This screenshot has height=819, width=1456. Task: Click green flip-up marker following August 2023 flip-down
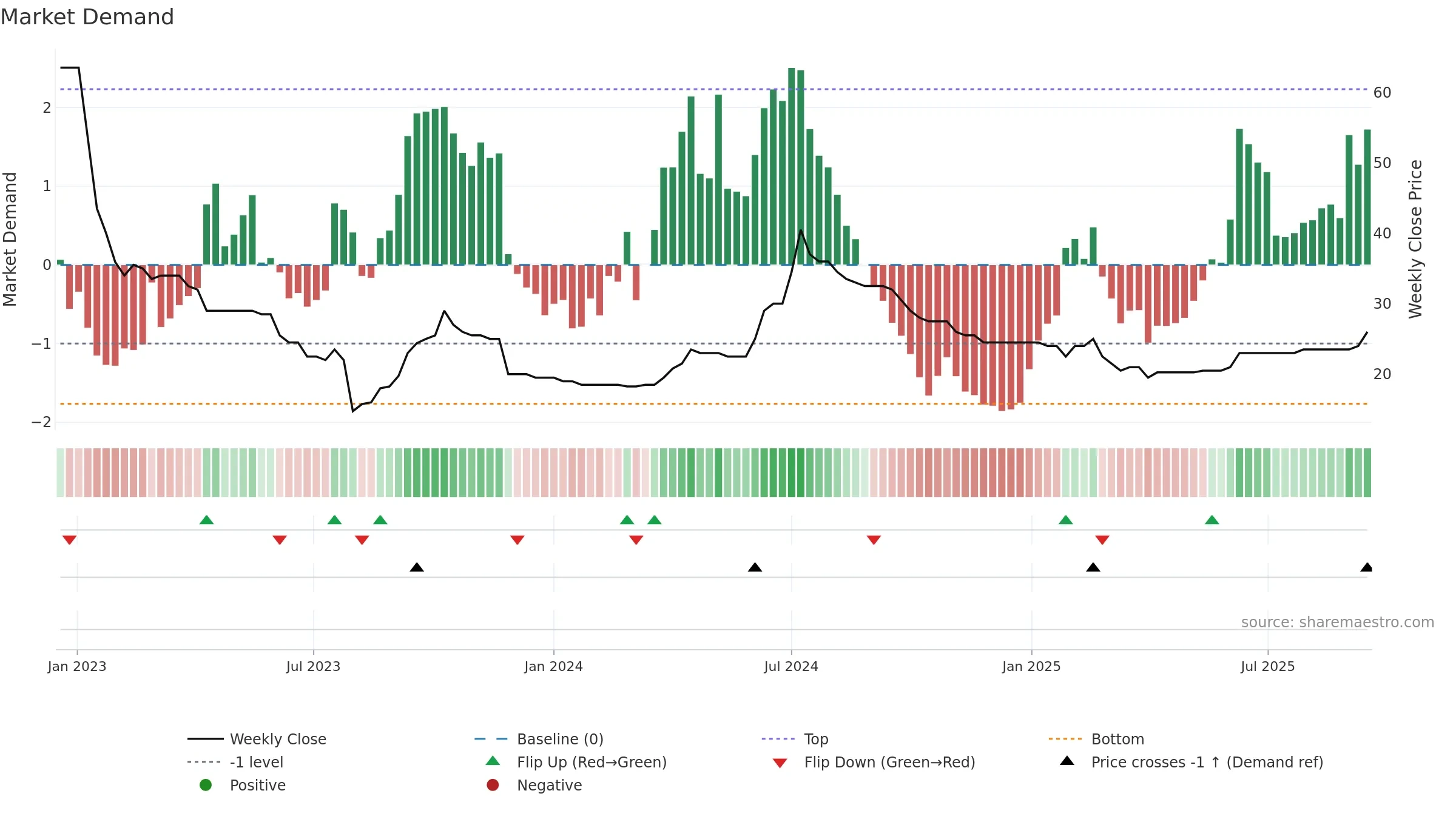coord(380,520)
